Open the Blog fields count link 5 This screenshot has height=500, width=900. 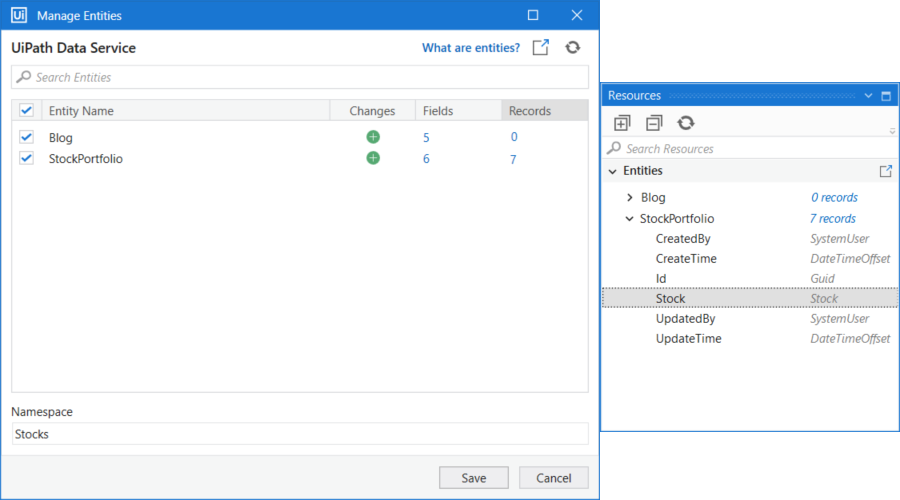pos(426,138)
